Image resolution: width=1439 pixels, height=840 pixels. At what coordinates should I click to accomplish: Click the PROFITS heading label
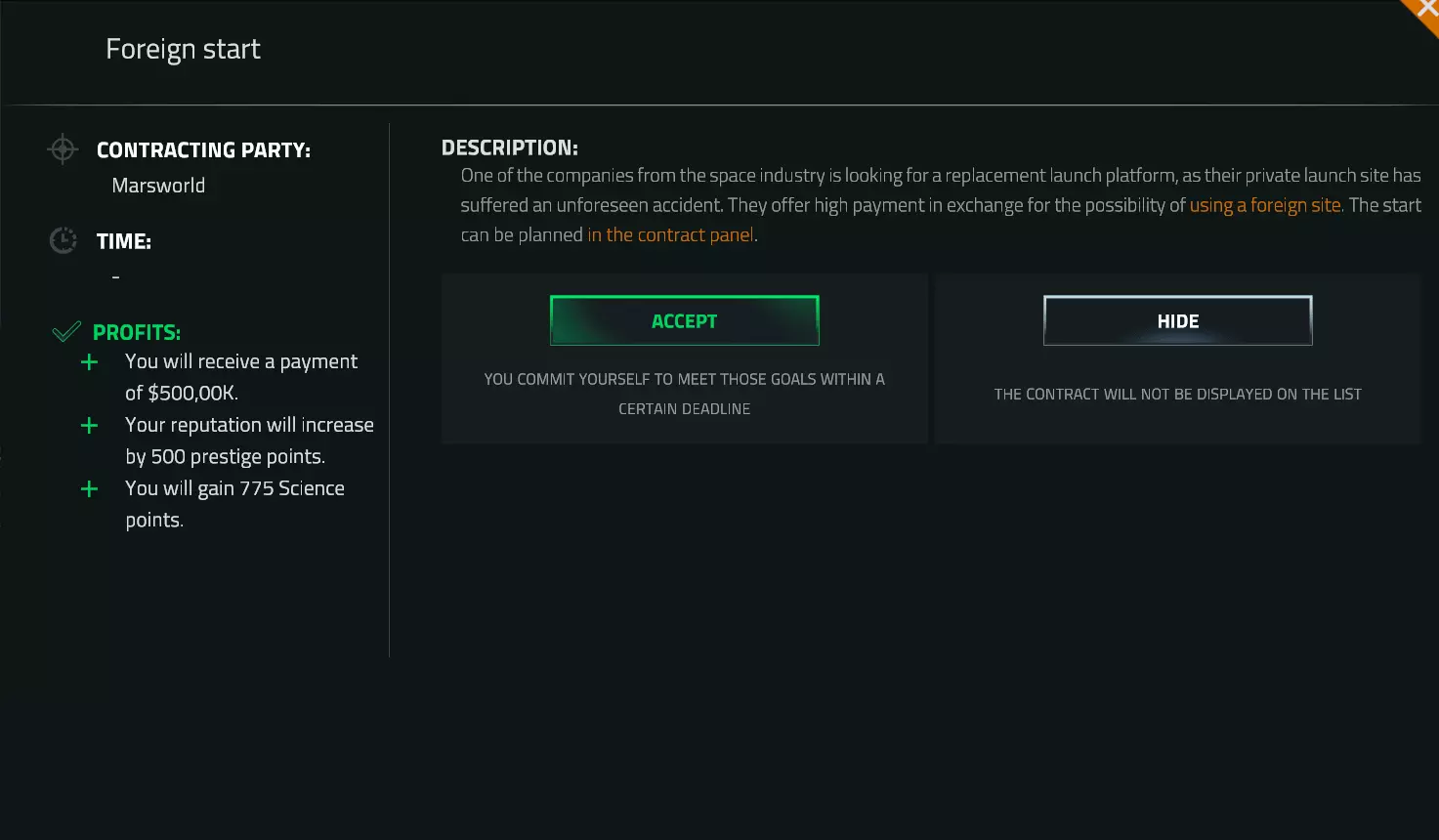point(136,332)
